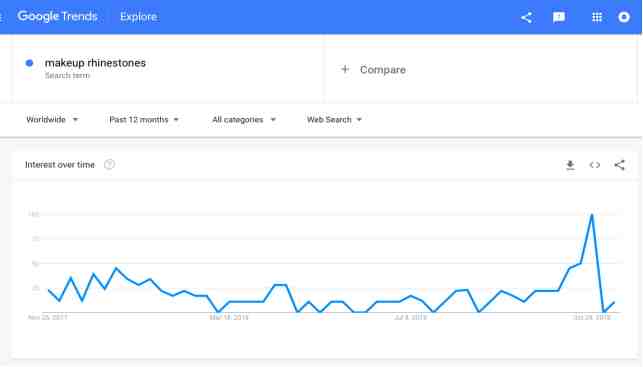Expand the Worldwide region dropdown

point(52,120)
